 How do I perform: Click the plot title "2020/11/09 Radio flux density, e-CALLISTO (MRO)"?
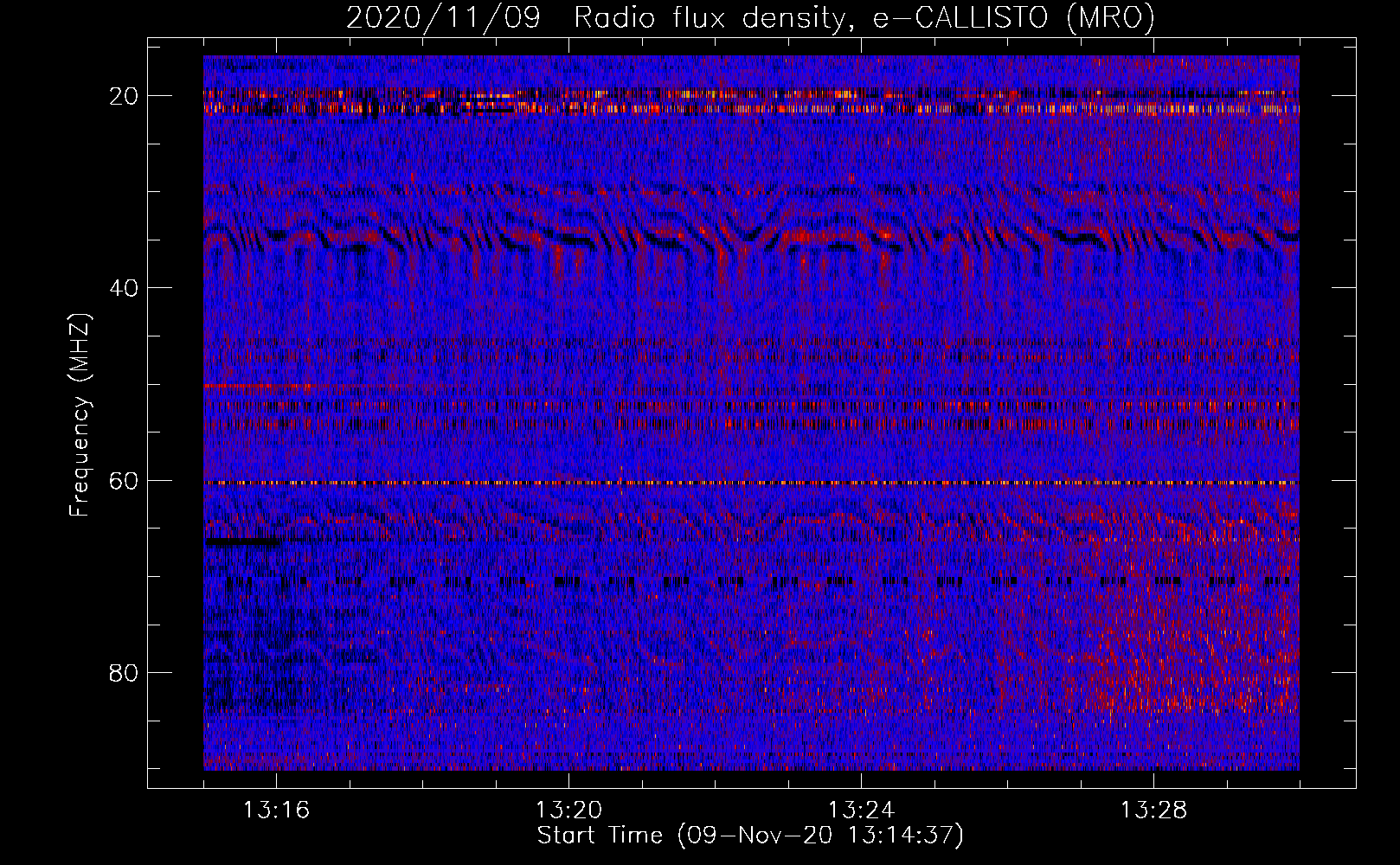point(750,17)
